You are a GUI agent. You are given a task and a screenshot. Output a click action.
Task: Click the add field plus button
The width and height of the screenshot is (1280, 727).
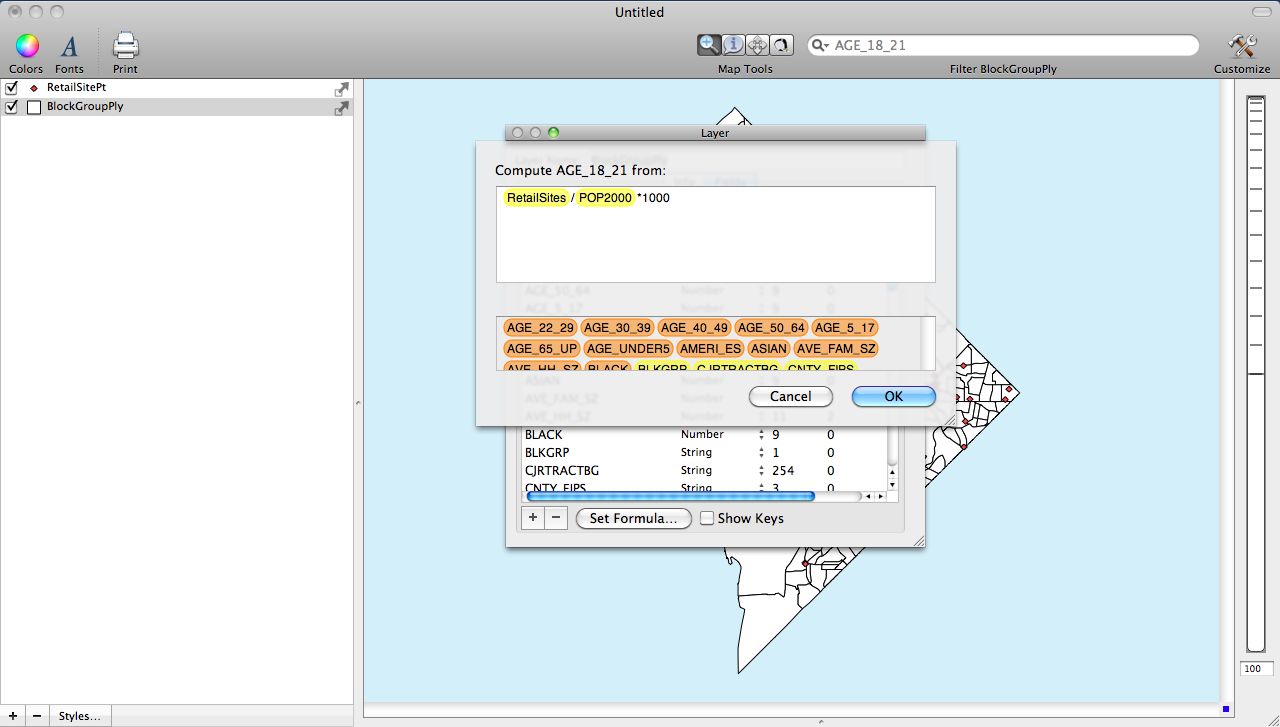[x=533, y=518]
